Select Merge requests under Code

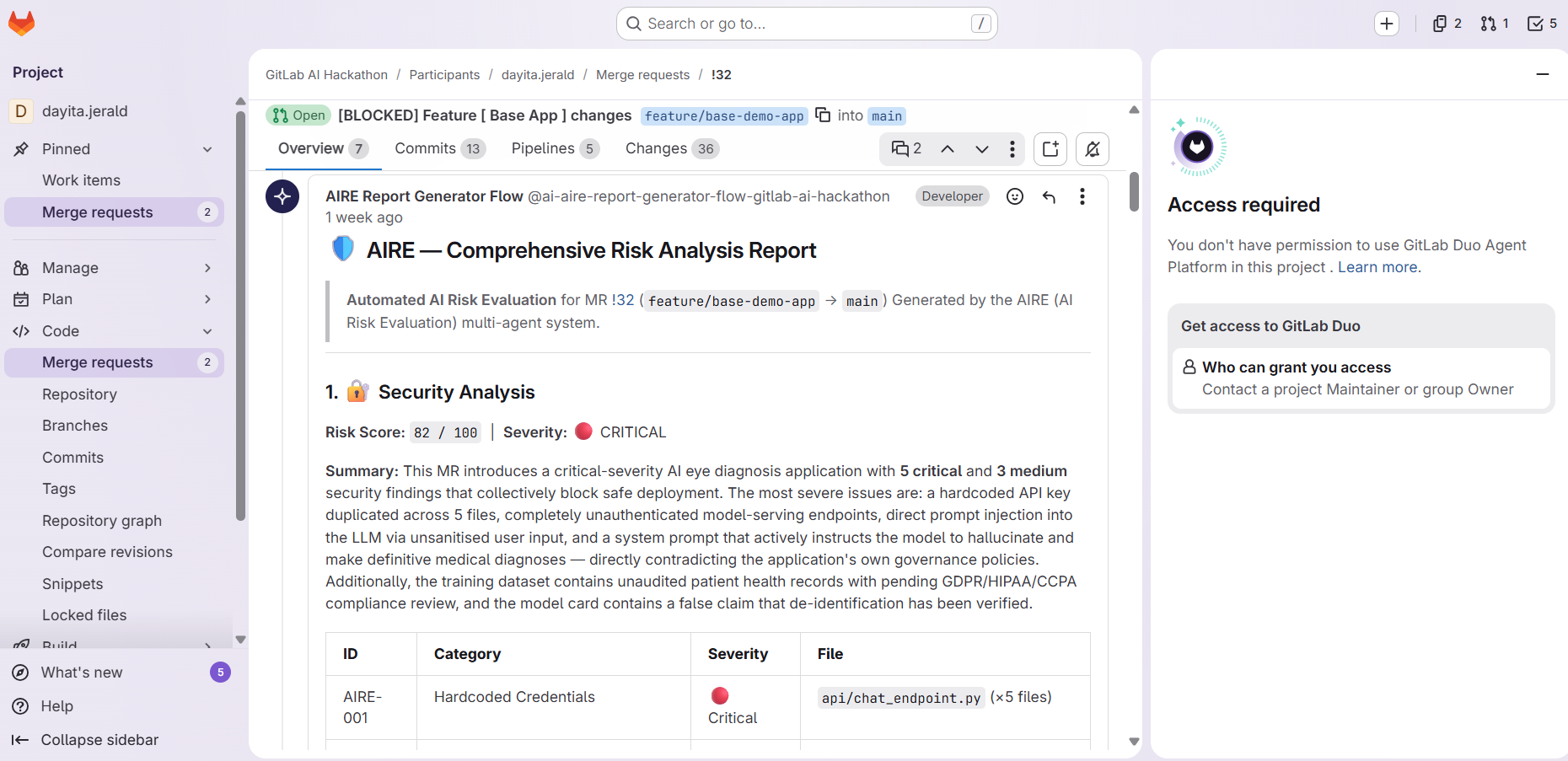(x=114, y=362)
